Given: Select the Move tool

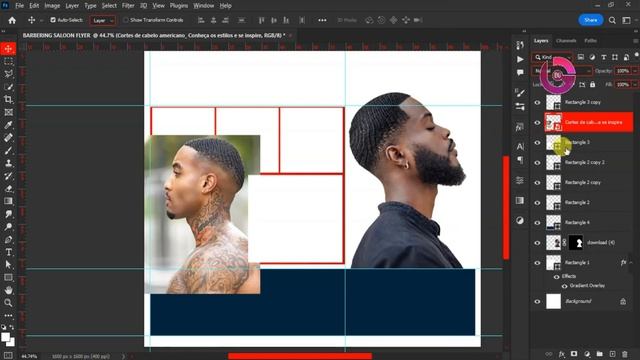Looking at the screenshot, I should coord(8,49).
